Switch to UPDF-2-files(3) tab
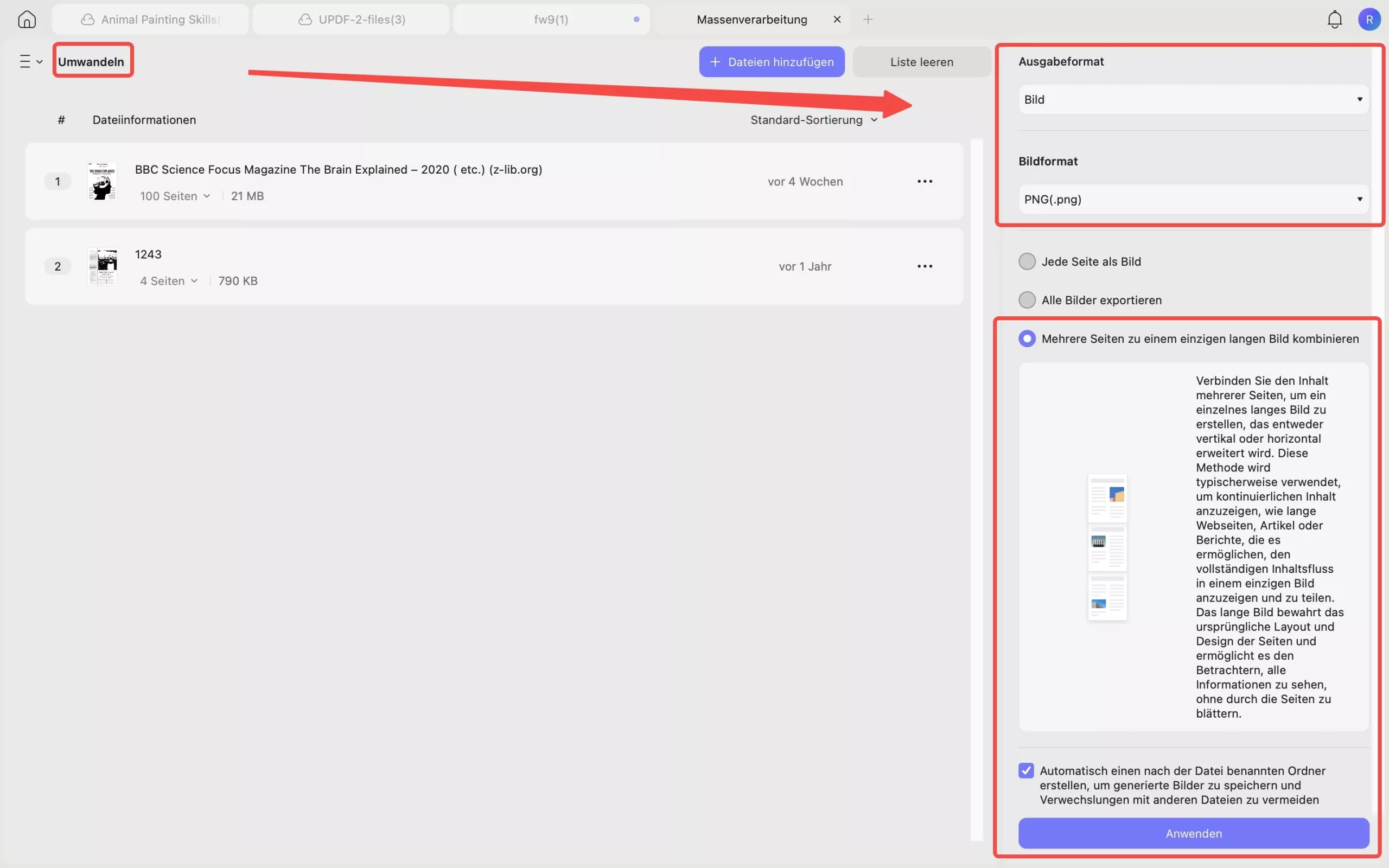The height and width of the screenshot is (868, 1389). point(351,20)
